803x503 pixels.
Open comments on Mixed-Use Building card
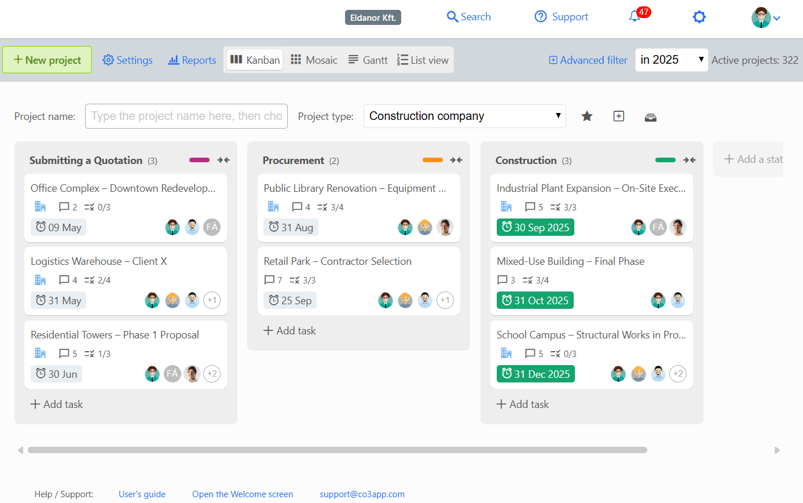click(x=506, y=280)
